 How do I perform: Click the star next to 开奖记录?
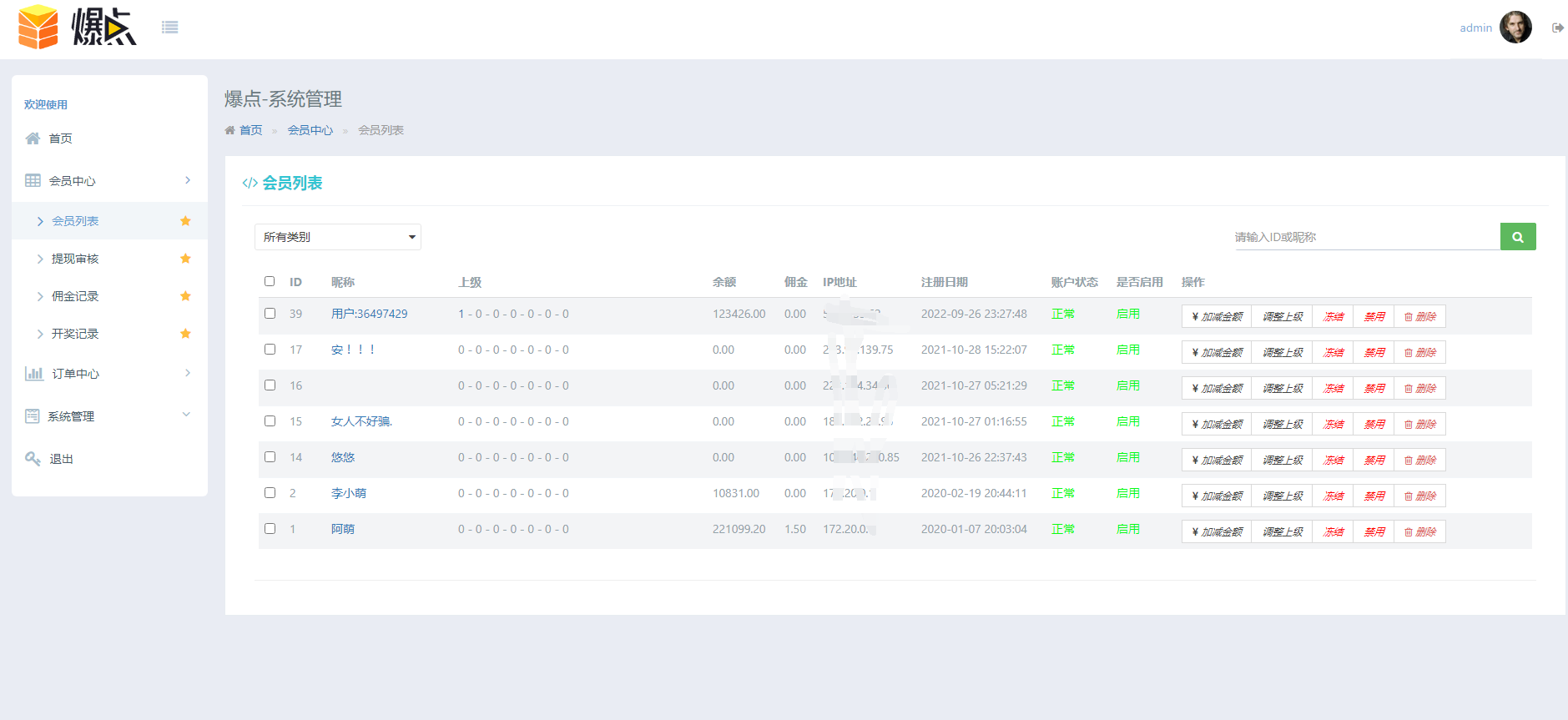click(x=185, y=334)
